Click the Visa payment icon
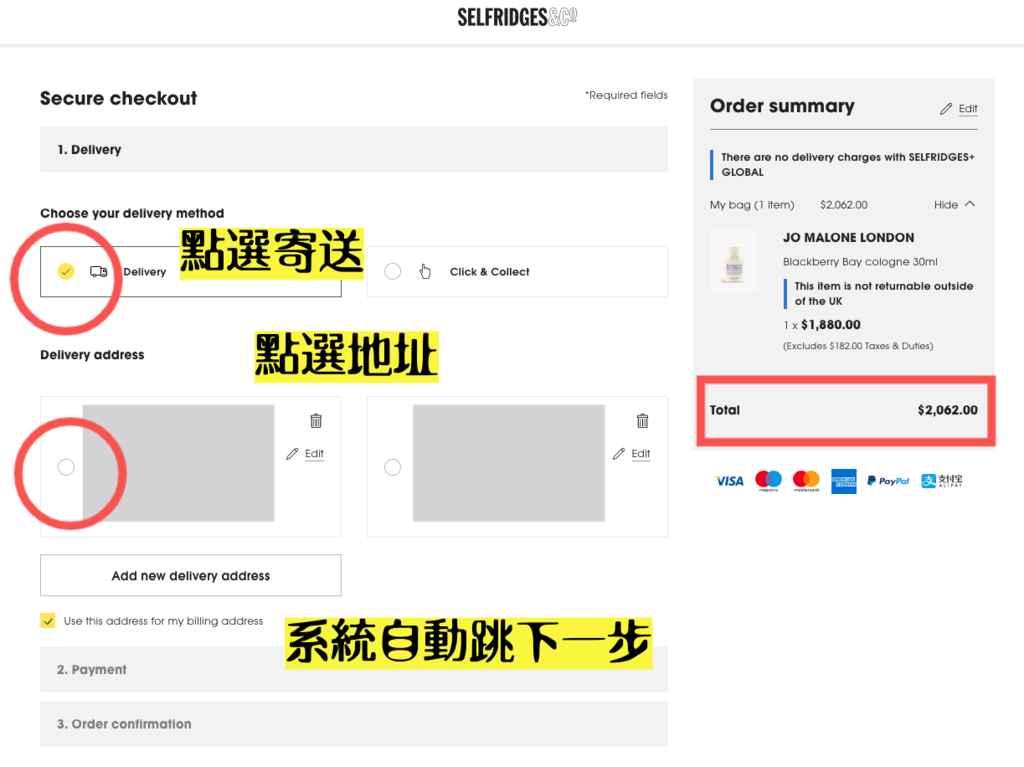The height and width of the screenshot is (767, 1024). [729, 481]
